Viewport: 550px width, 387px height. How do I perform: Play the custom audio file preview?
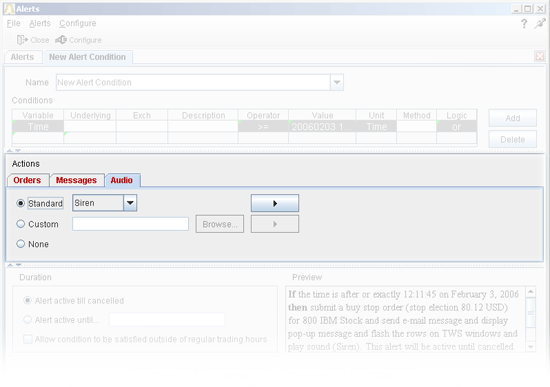[275, 224]
